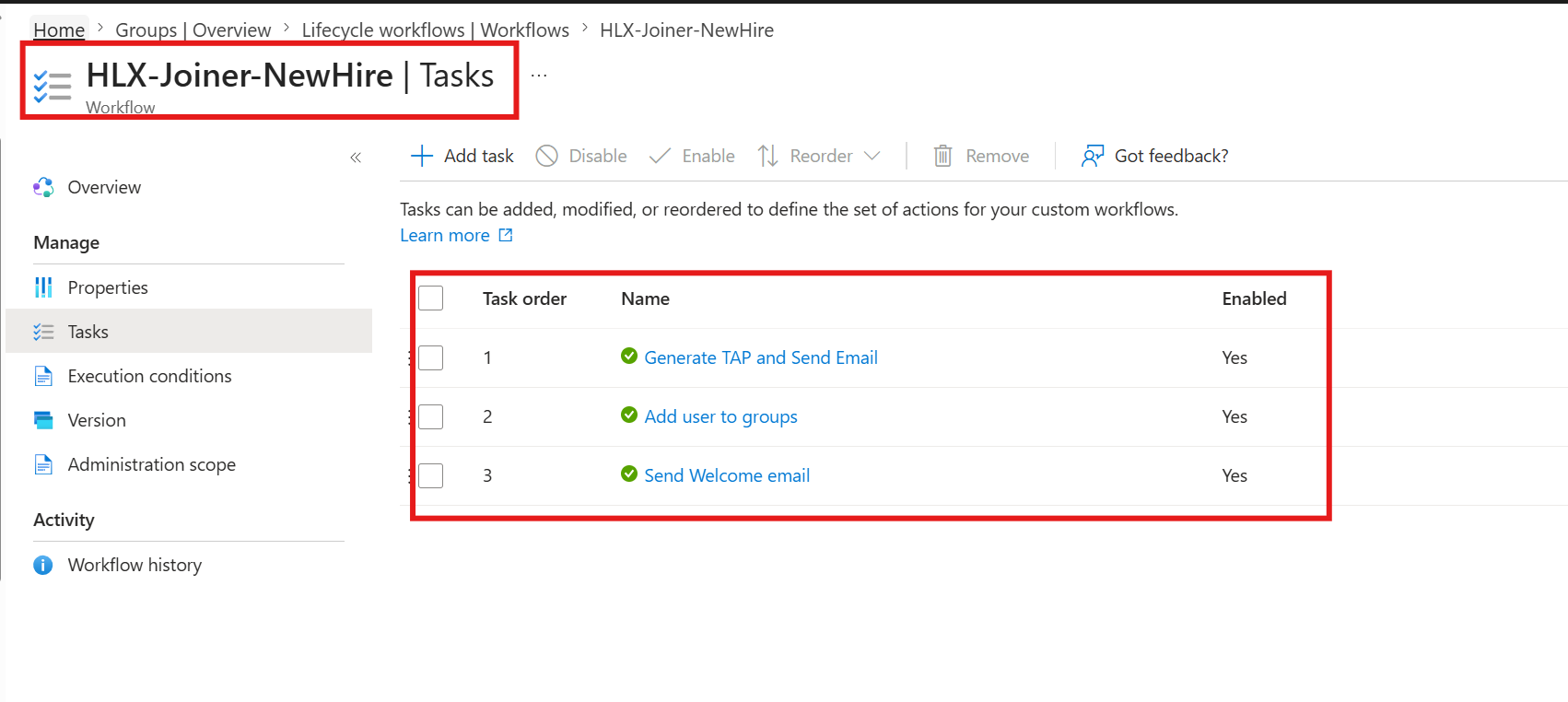The image size is (1568, 702).
Task: Open Add user to groups task
Action: (720, 416)
